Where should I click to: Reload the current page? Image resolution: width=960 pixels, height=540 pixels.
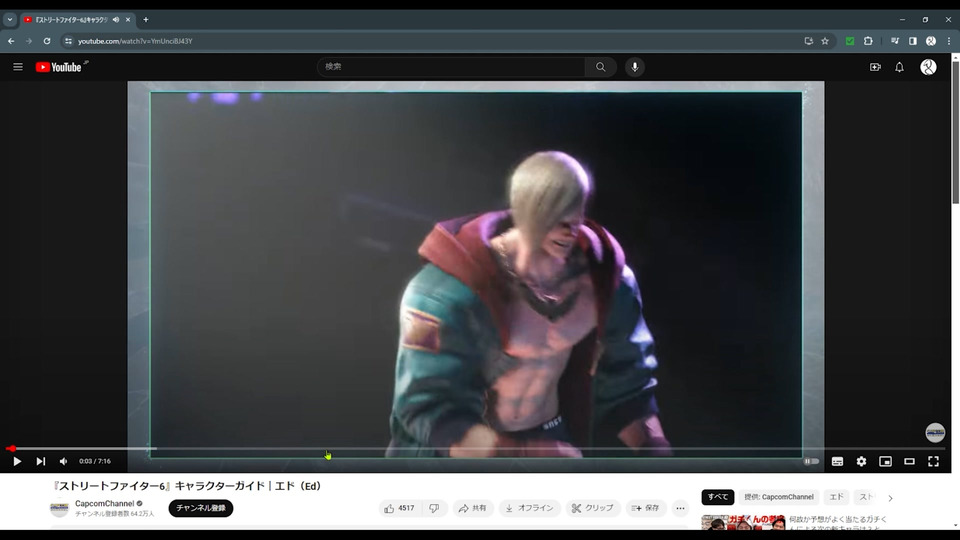(47, 41)
